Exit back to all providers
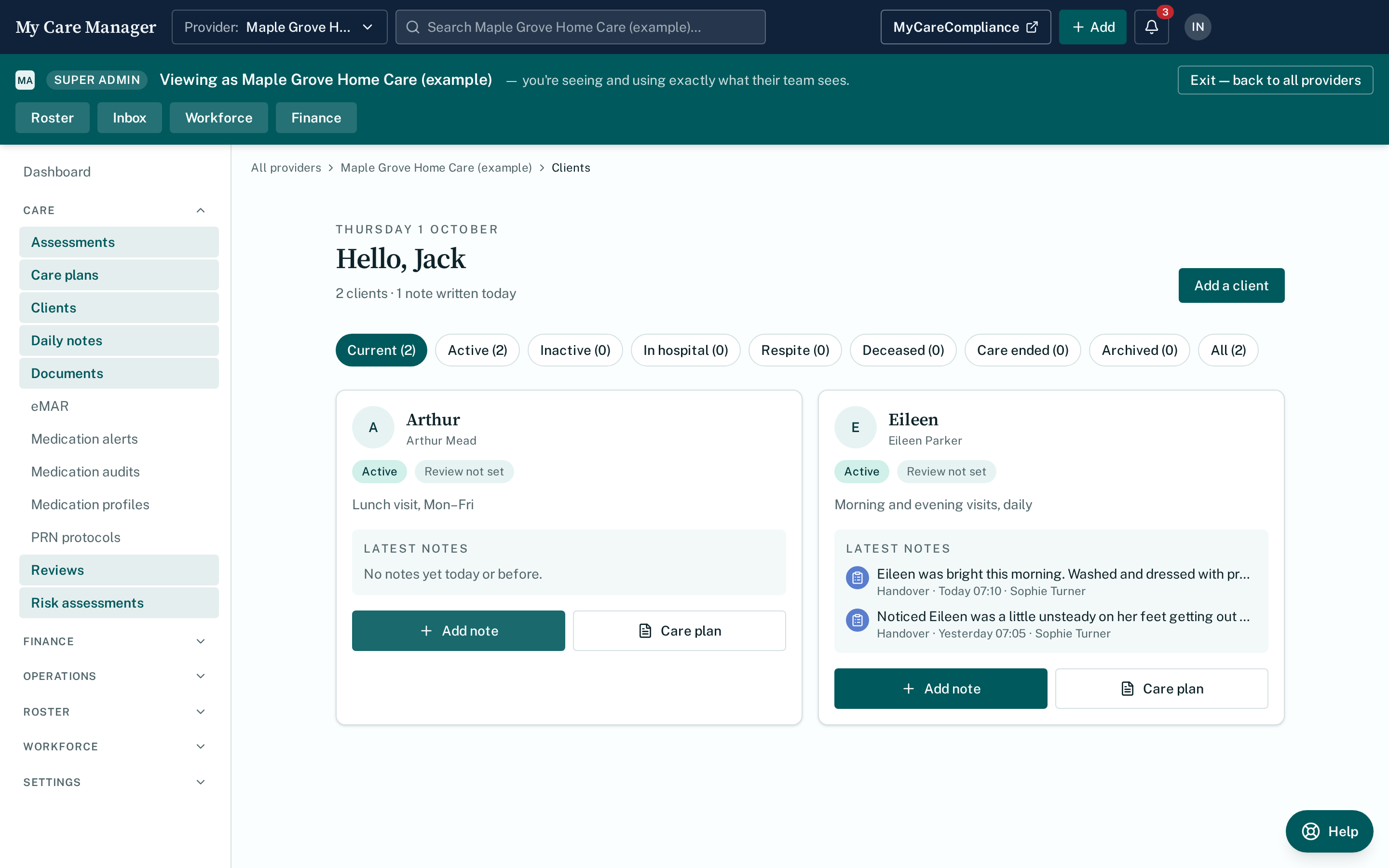The image size is (1389, 868). pos(1275,80)
